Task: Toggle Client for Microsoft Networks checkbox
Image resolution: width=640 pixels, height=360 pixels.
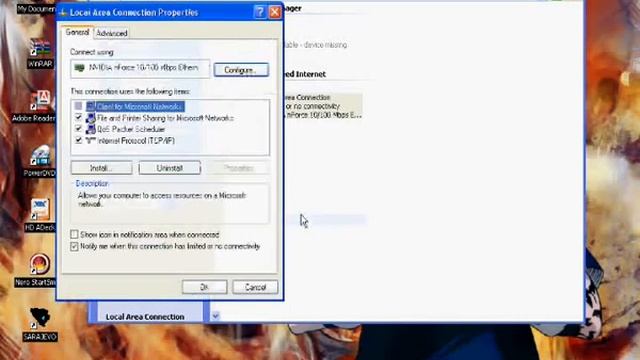Action: coord(78,106)
